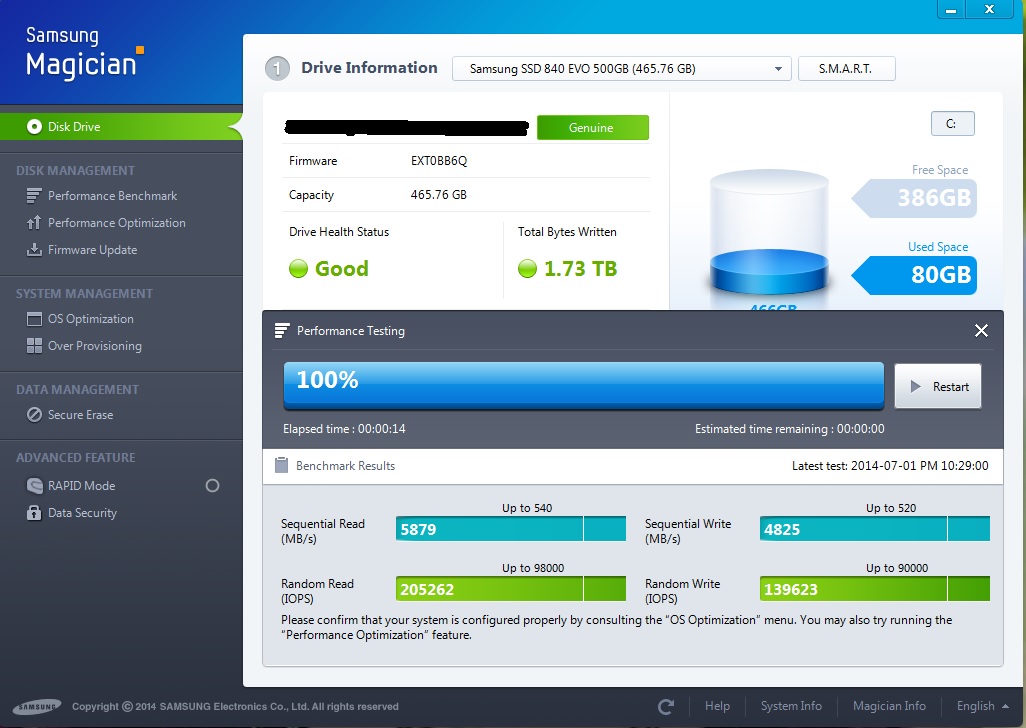Click the Performance Benchmark bars icon

[x=34, y=196]
